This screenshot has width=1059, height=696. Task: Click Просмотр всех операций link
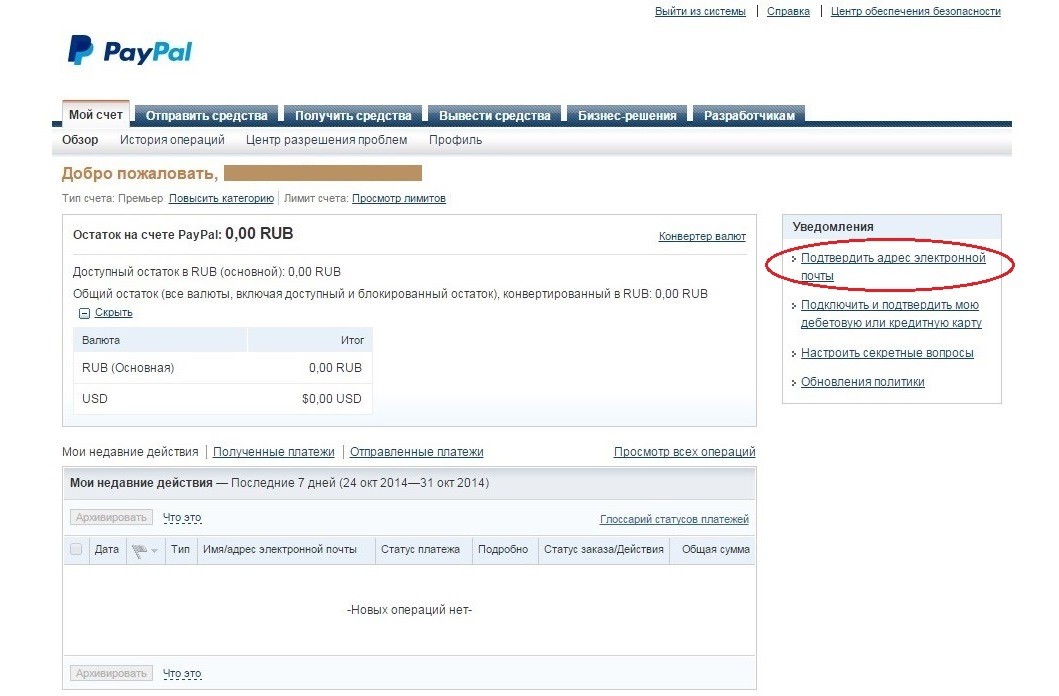coord(684,452)
